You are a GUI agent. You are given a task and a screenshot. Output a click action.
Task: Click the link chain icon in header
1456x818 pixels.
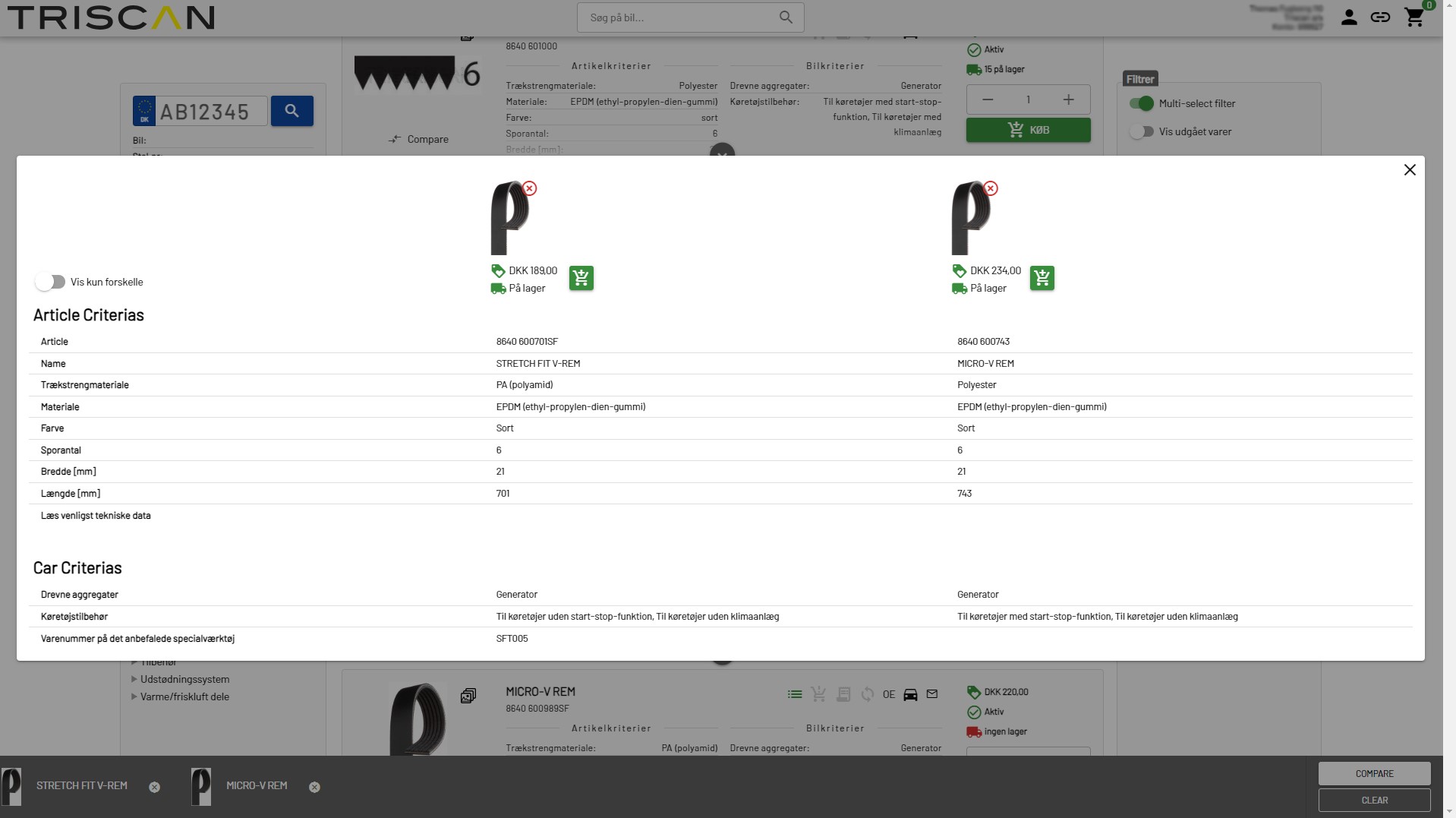[x=1380, y=17]
